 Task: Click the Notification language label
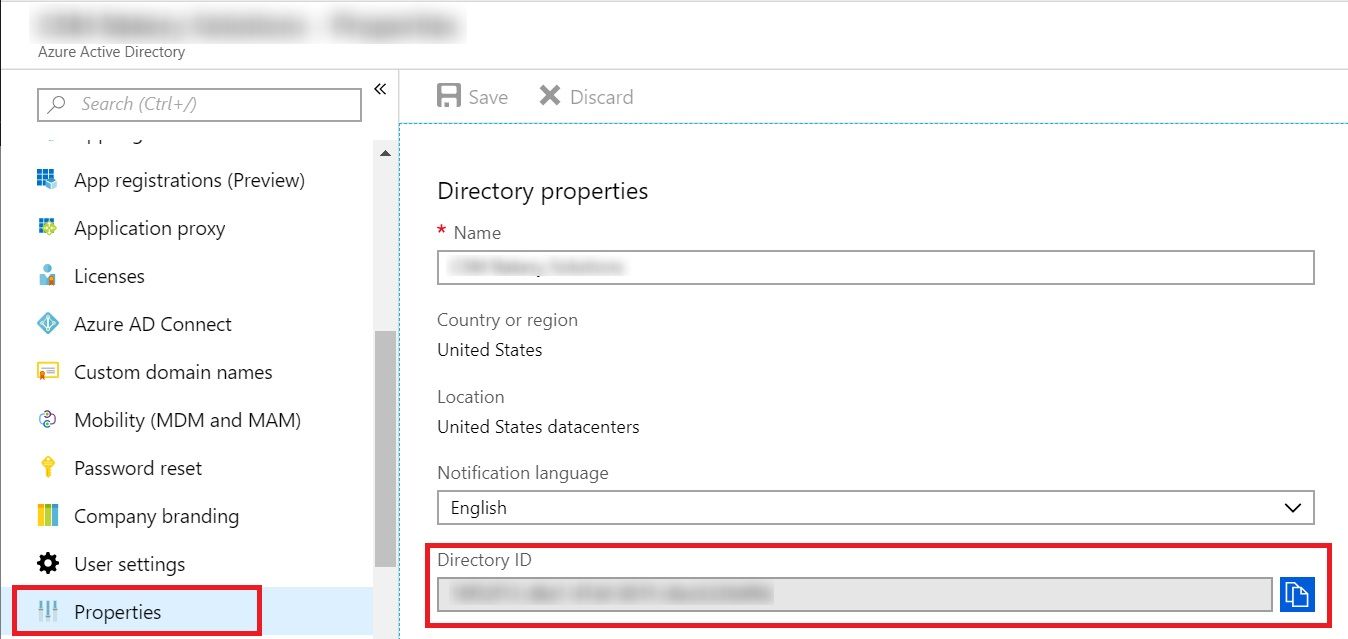(x=523, y=472)
